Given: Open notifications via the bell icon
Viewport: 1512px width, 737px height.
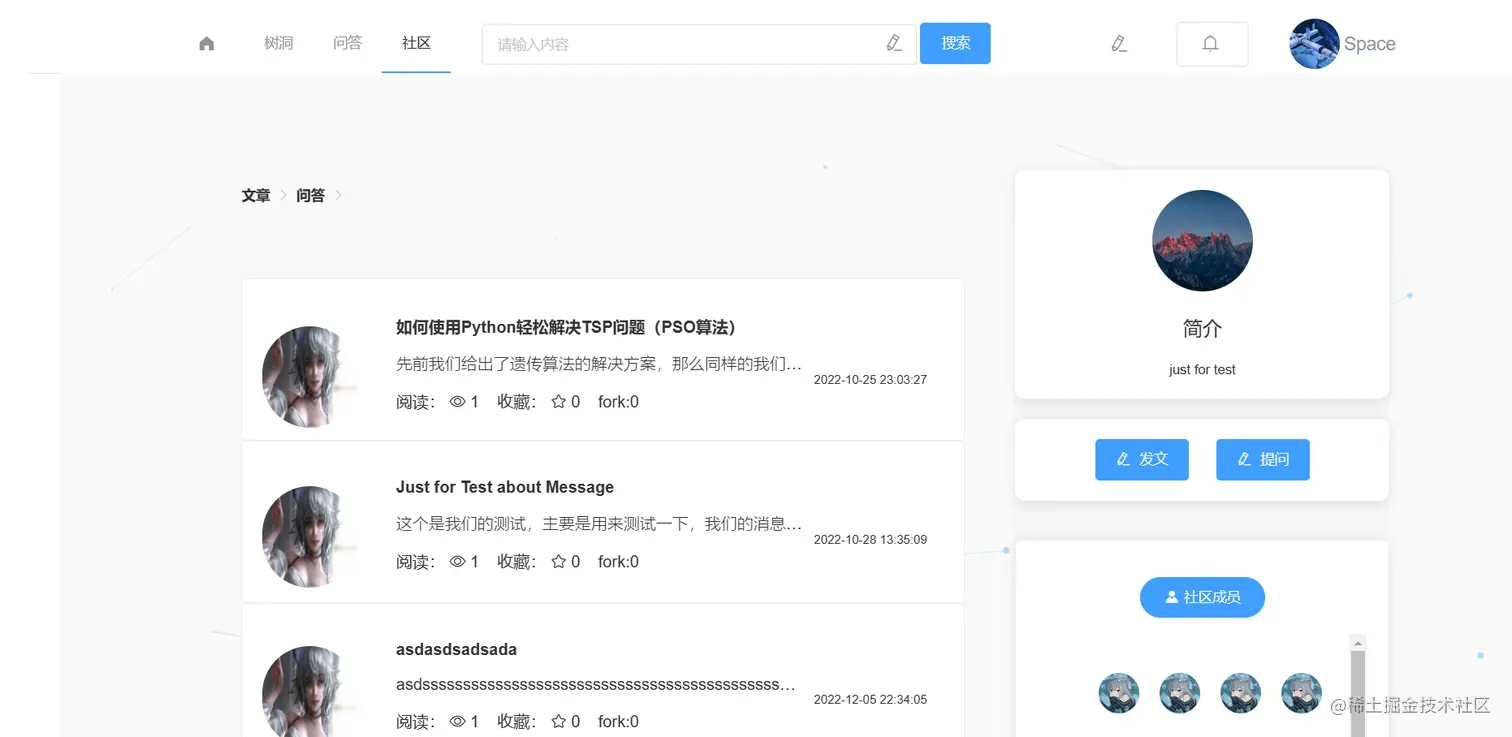Looking at the screenshot, I should tap(1211, 43).
